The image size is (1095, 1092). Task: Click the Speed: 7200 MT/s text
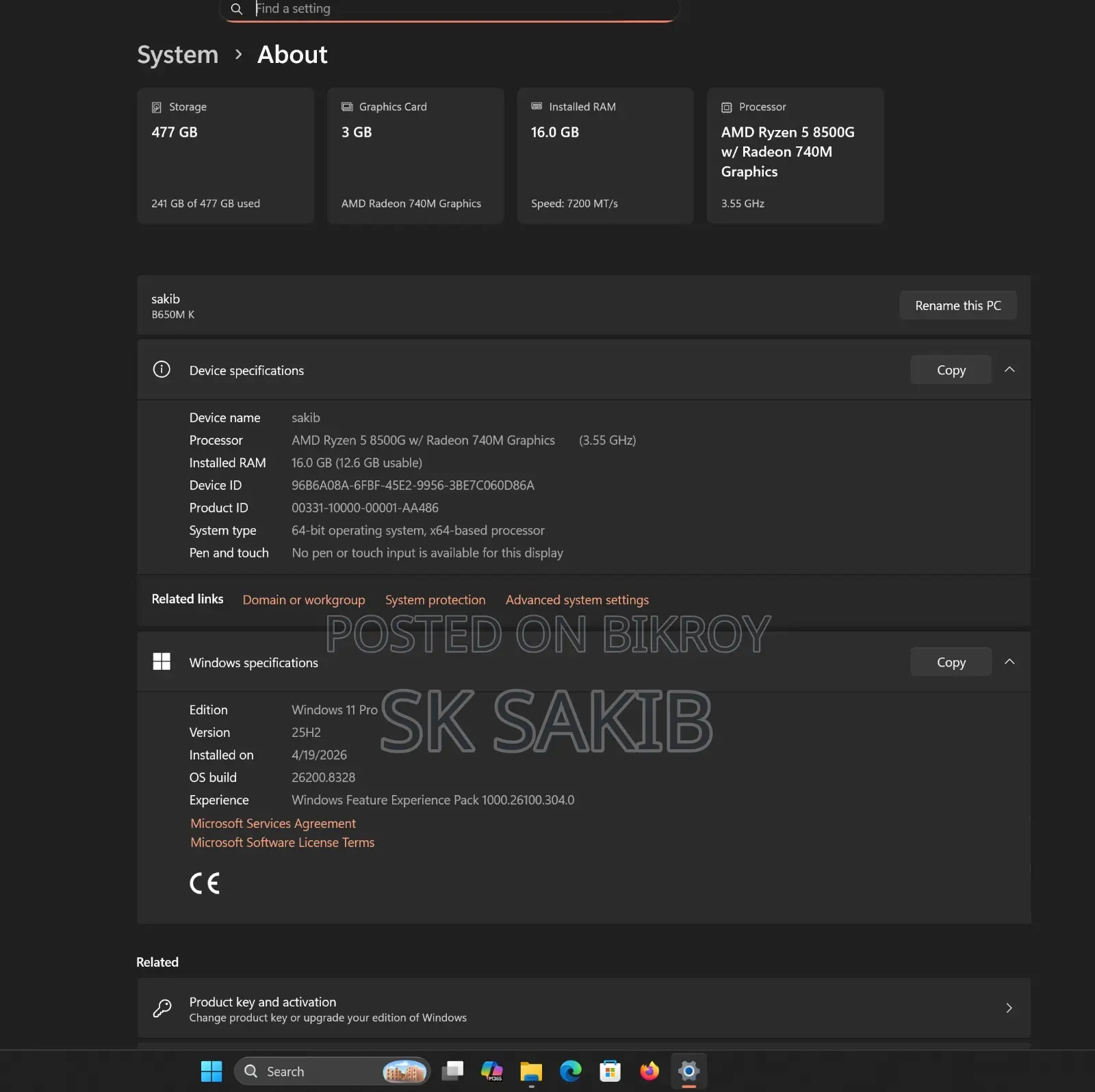(574, 203)
